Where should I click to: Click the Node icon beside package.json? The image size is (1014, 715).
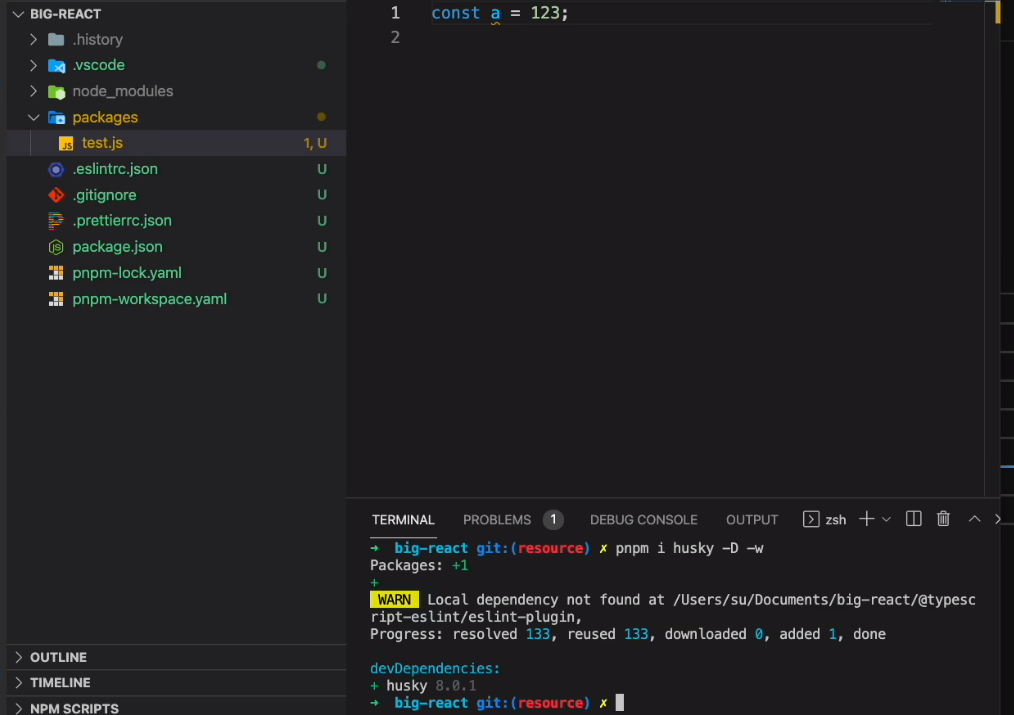point(56,247)
